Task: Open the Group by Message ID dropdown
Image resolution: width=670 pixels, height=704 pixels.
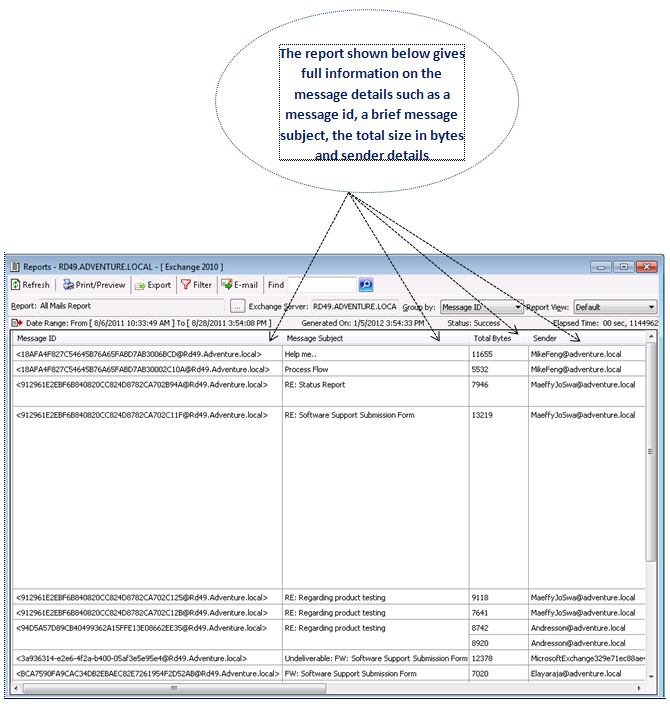Action: coord(481,307)
